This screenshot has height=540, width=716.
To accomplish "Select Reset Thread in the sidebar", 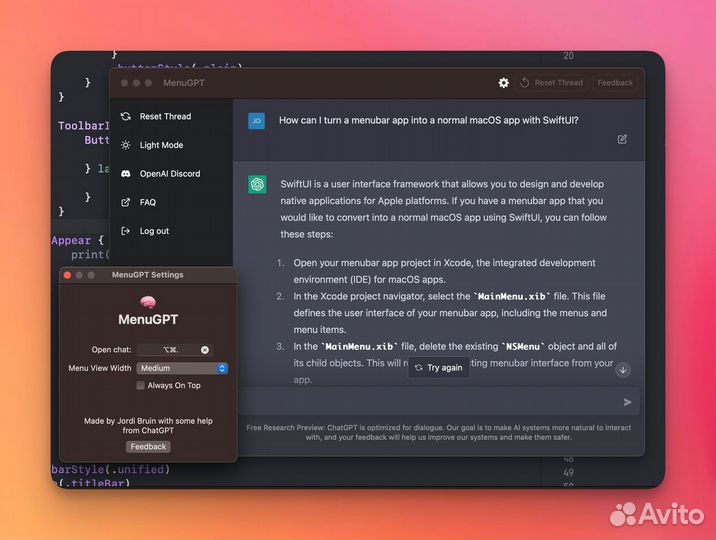I will pos(164,116).
